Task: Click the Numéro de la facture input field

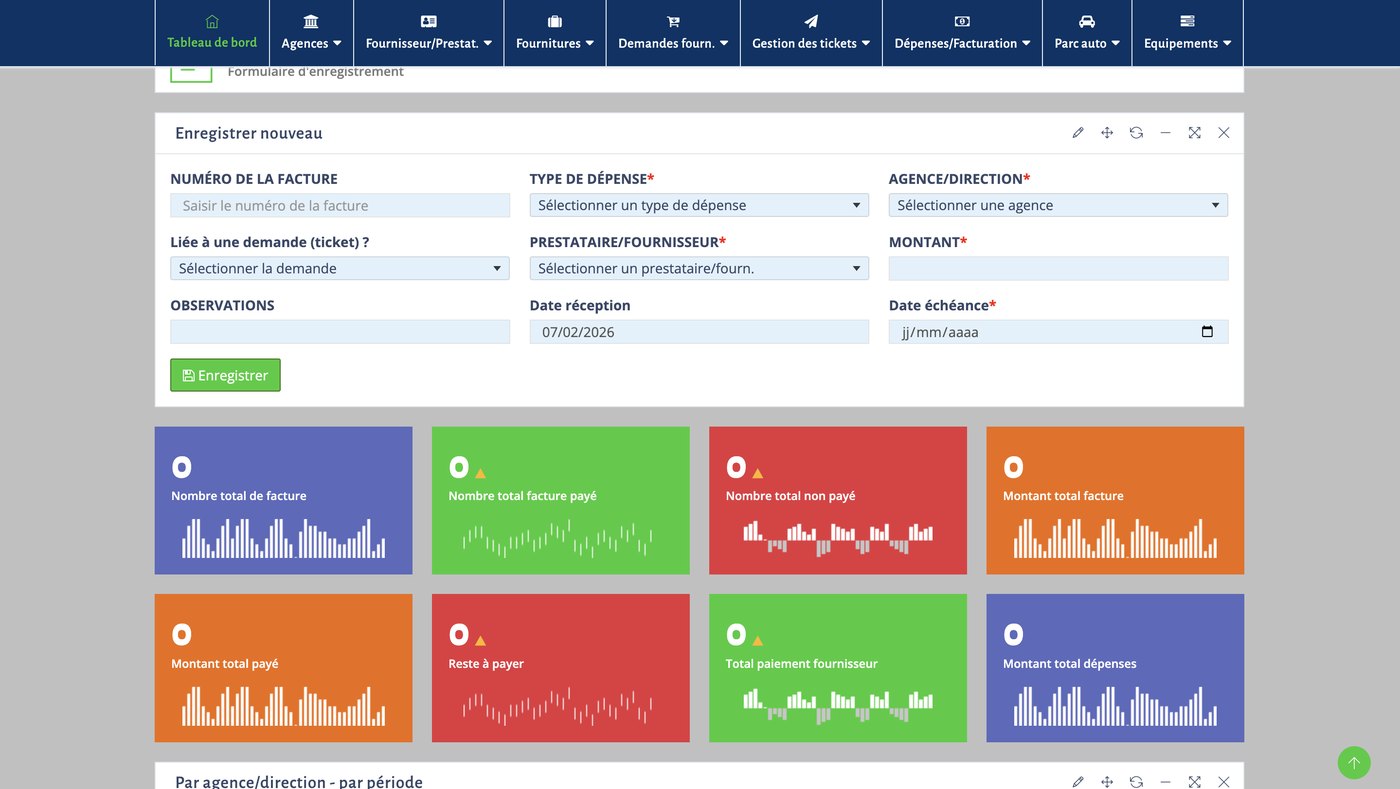Action: (x=340, y=205)
